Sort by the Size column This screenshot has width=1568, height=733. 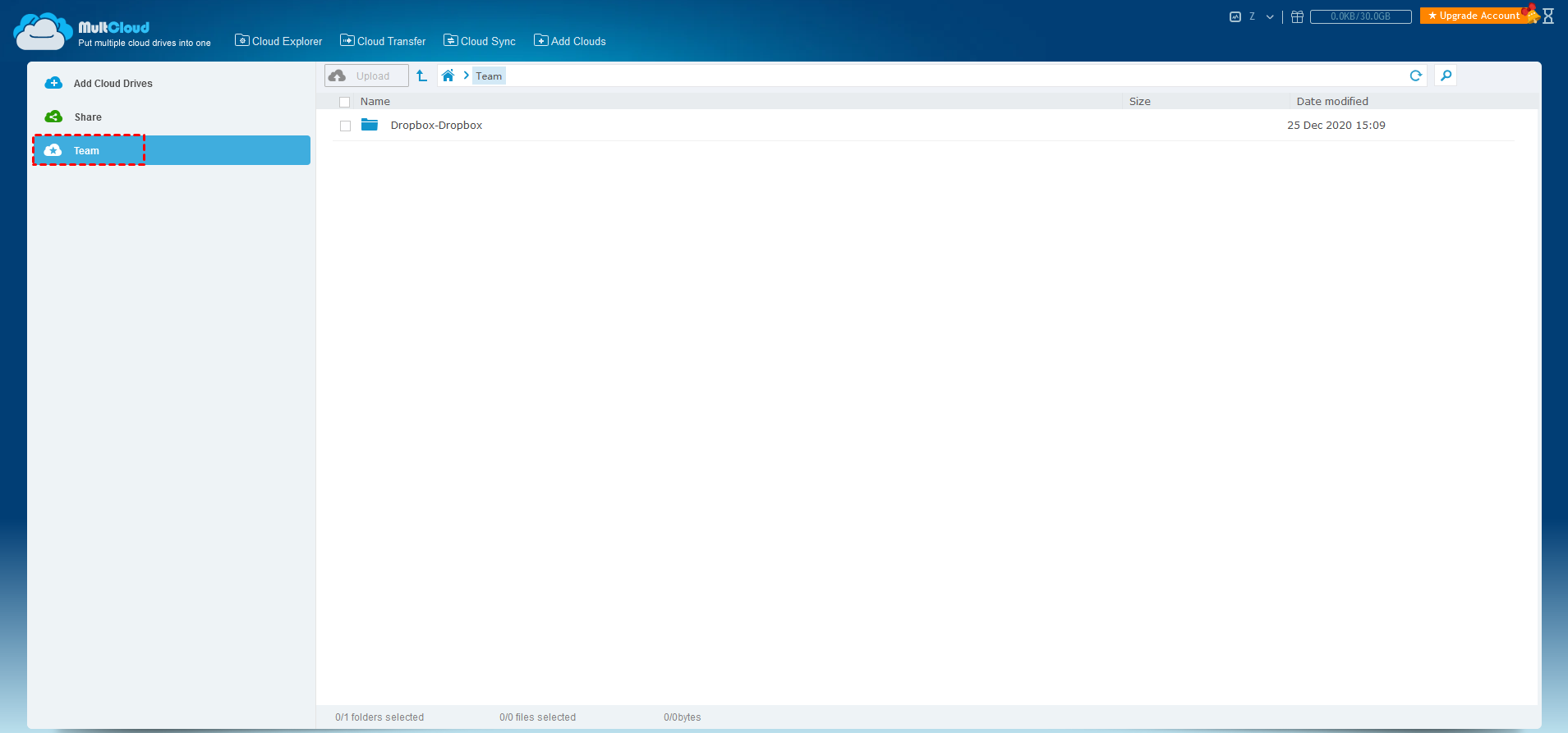[x=1140, y=102]
